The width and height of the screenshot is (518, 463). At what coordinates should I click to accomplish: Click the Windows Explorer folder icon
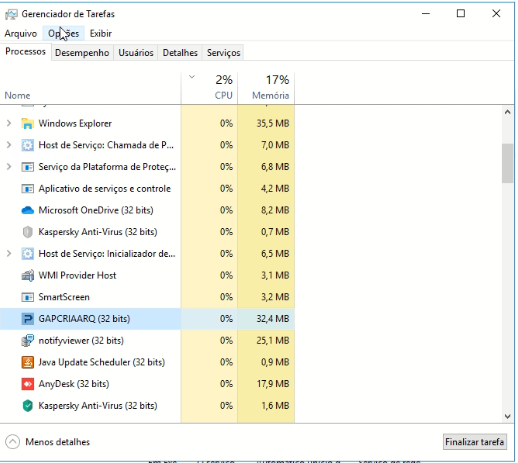pos(27,124)
